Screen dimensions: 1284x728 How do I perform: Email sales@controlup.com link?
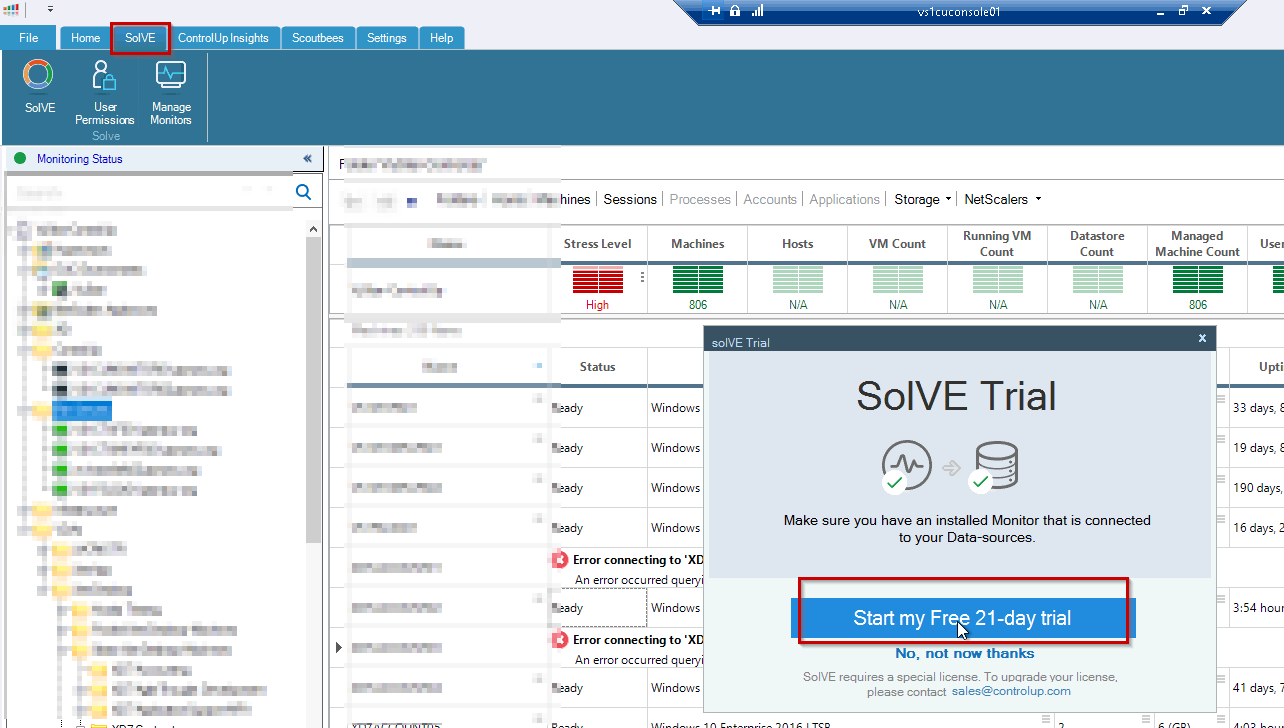pos(1011,691)
